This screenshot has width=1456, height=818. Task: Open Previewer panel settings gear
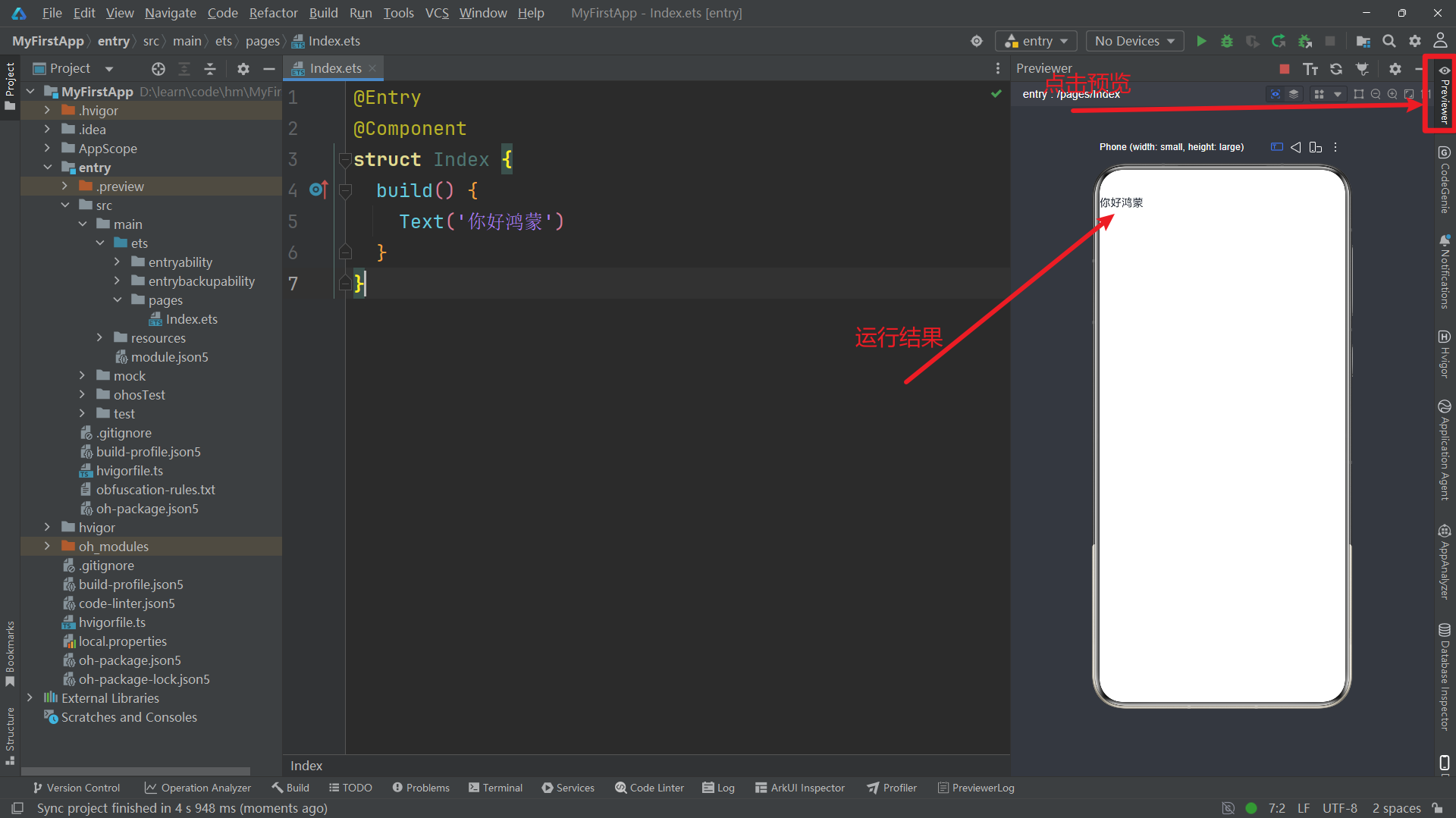(1395, 69)
